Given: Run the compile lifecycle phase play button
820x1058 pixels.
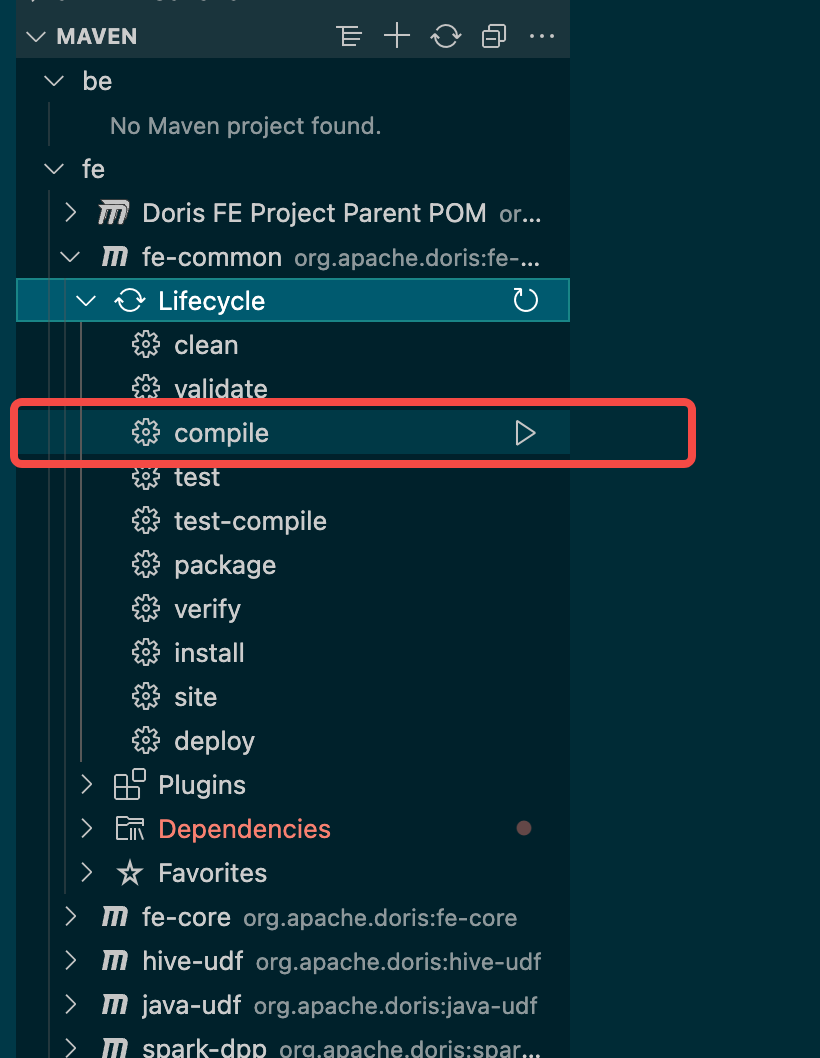Looking at the screenshot, I should (524, 433).
